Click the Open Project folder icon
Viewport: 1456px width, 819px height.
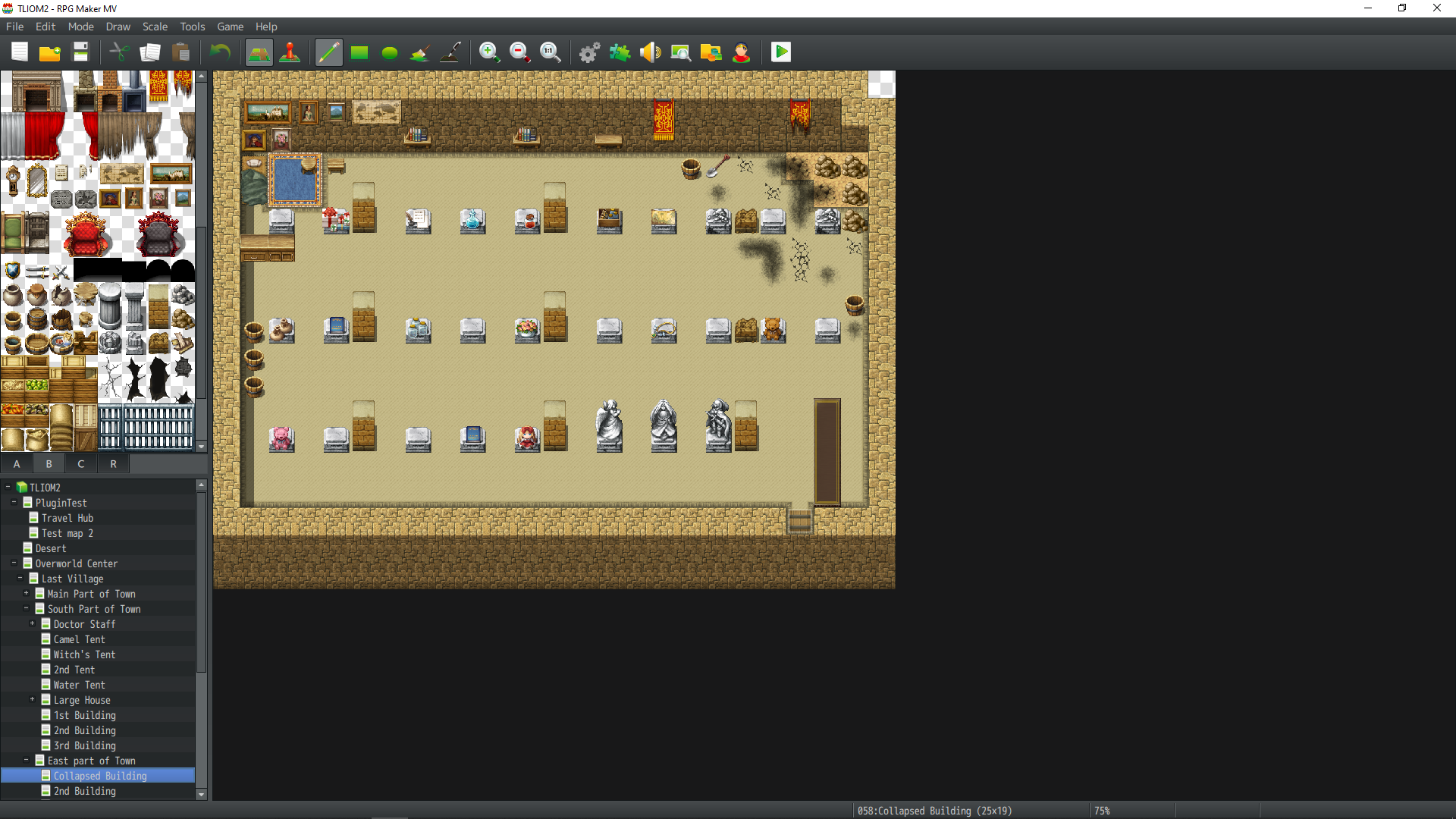coord(50,52)
